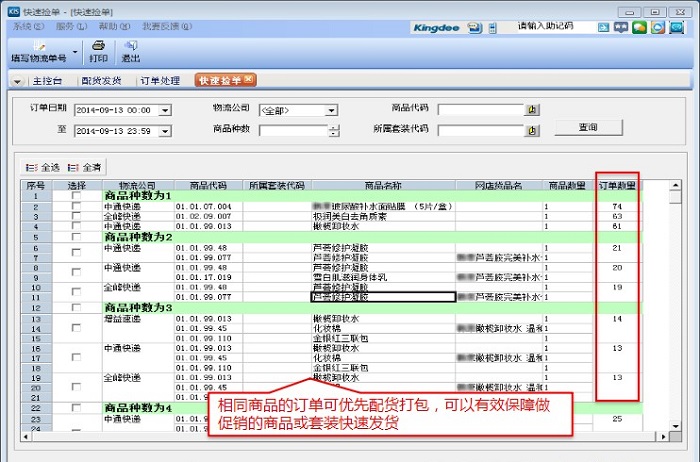The width and height of the screenshot is (700, 462).
Task: Click the 全选 (Select All) icon button
Action: pyautogui.click(x=43, y=167)
